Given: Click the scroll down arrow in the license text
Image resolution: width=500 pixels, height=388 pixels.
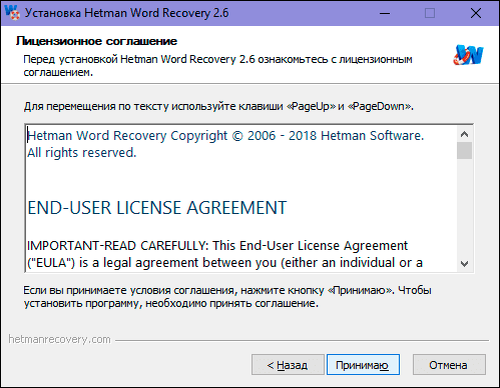Looking at the screenshot, I should [x=464, y=264].
